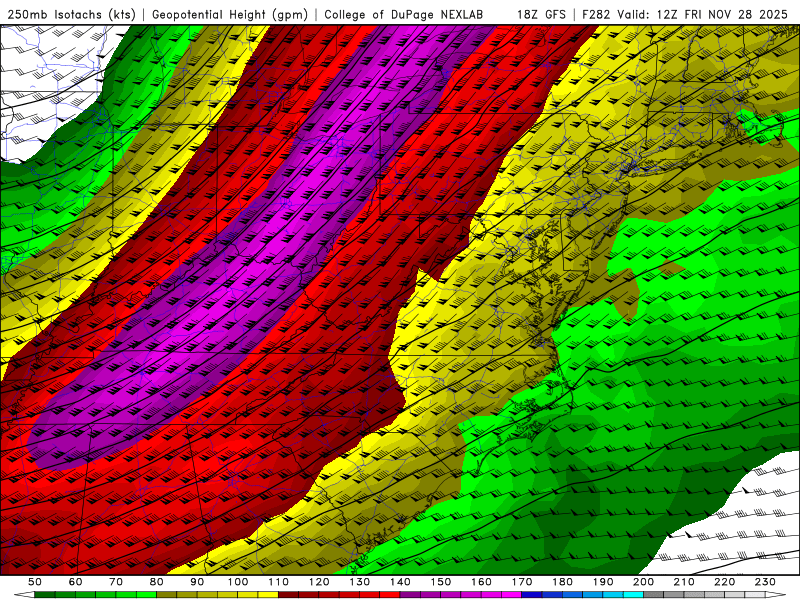800x600 pixels.
Task: Click the '170' color bar label
Action: (522, 582)
